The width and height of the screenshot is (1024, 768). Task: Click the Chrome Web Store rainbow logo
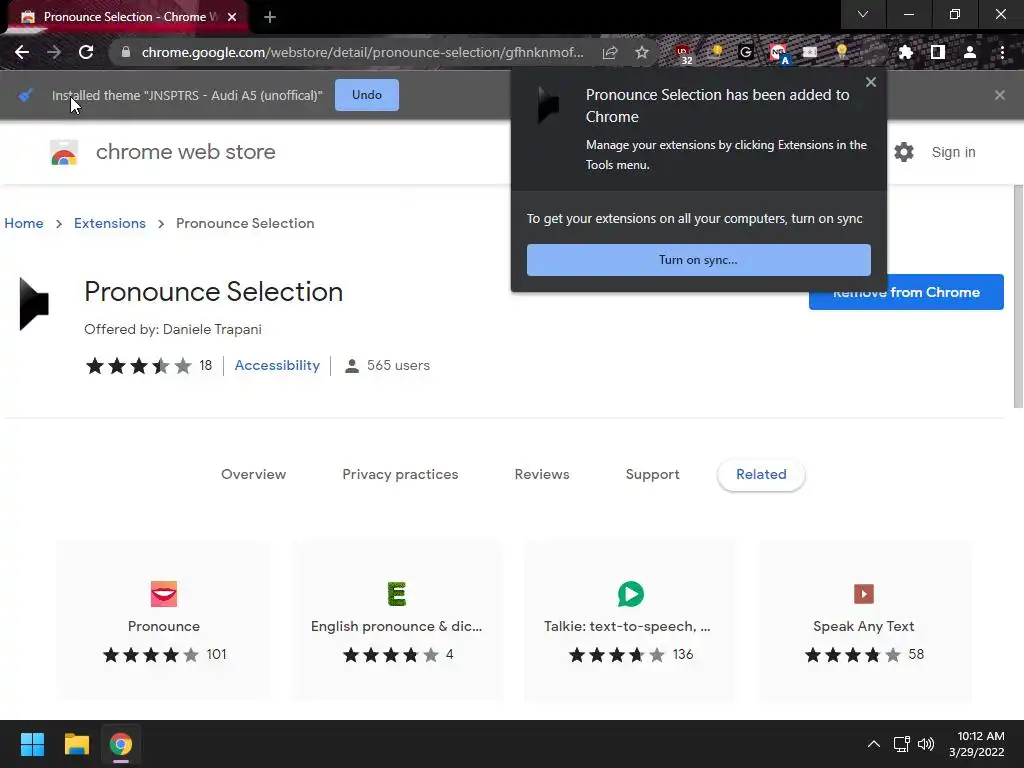coord(64,152)
